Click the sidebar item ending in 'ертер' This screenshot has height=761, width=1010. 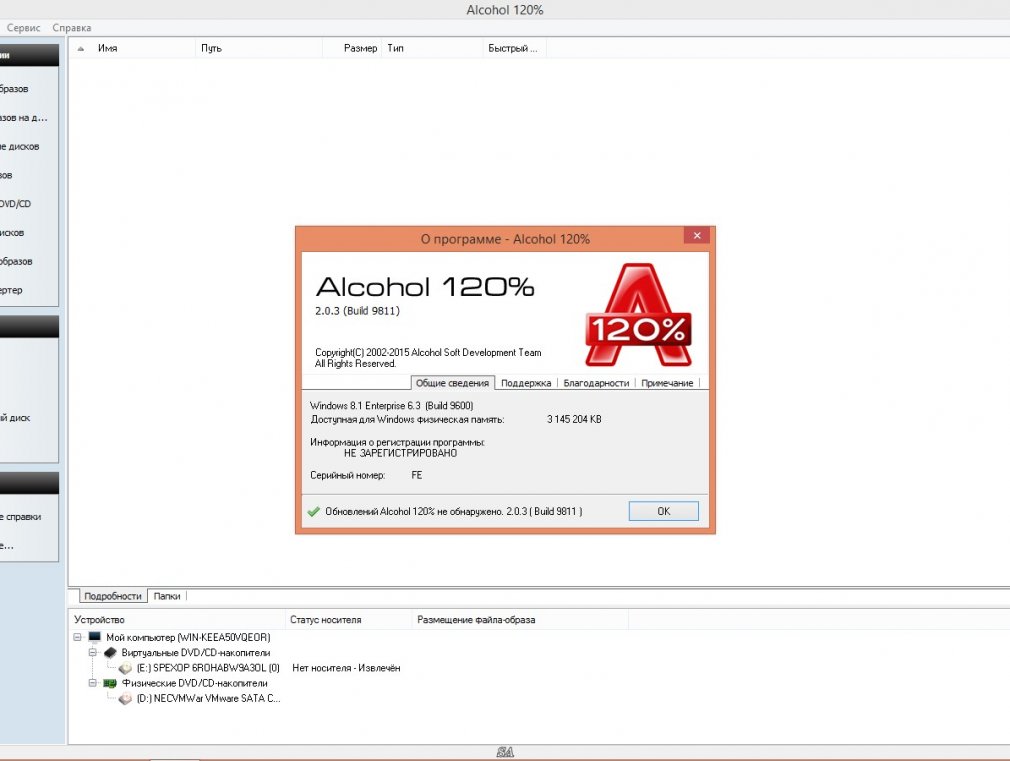pos(11,290)
